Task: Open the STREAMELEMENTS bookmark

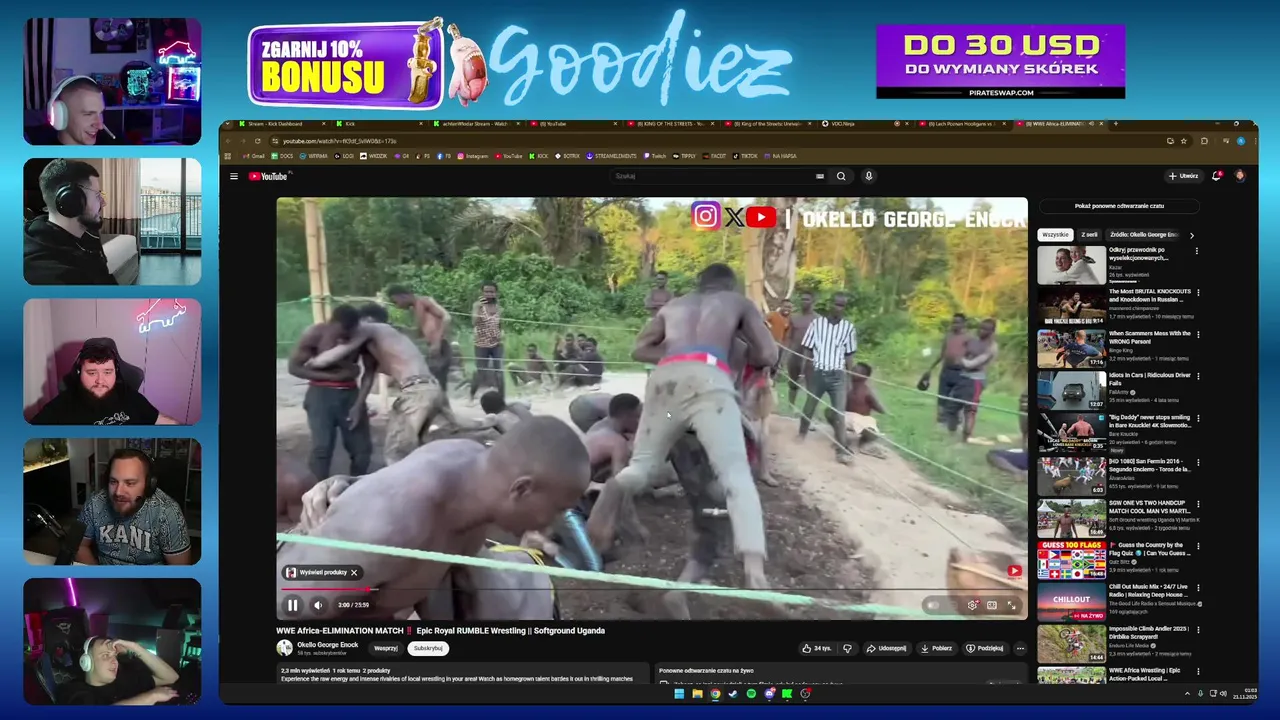Action: click(611, 156)
